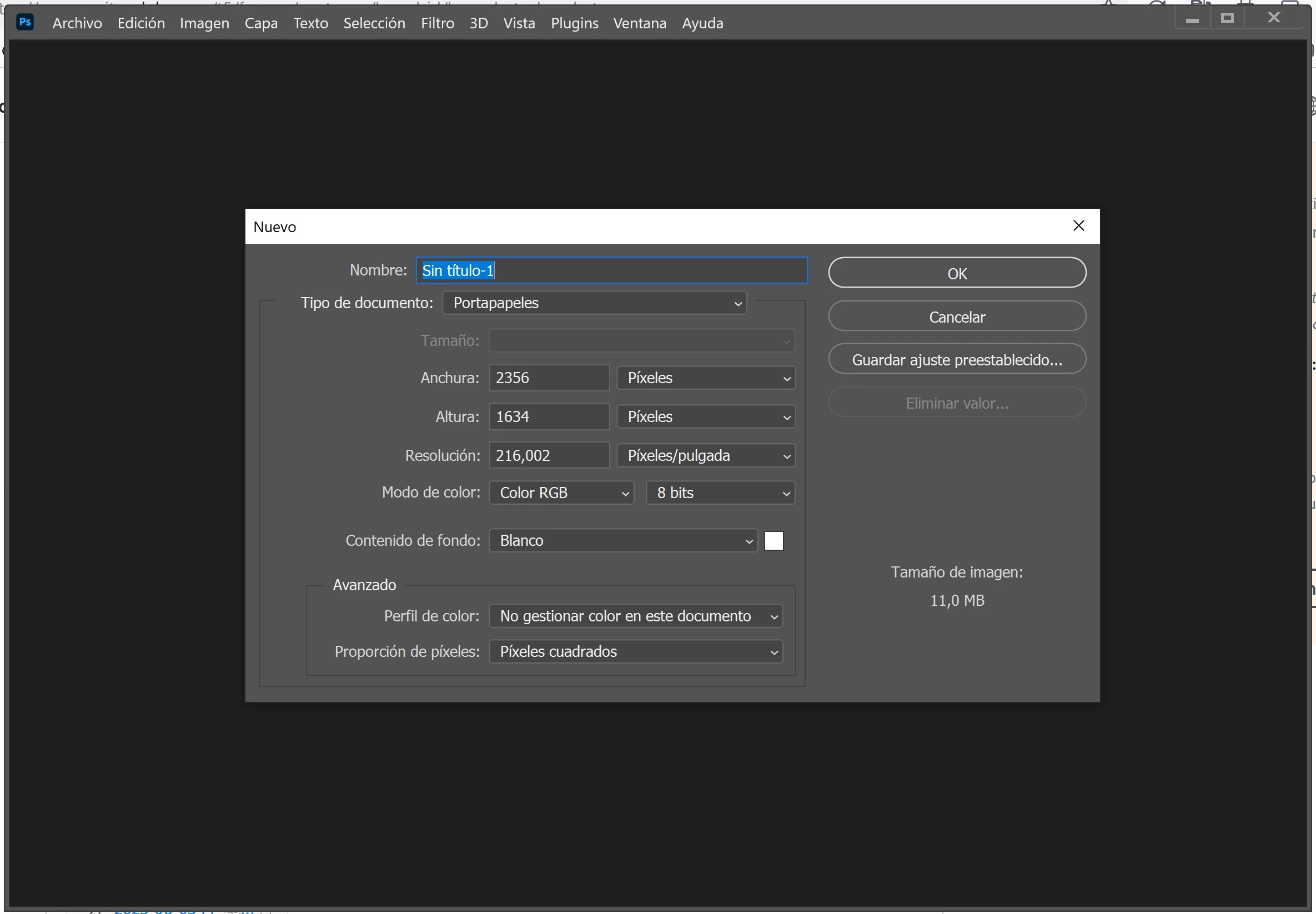The width and height of the screenshot is (1316, 914).
Task: Click the Photoshop Ps logo icon
Action: (25, 22)
